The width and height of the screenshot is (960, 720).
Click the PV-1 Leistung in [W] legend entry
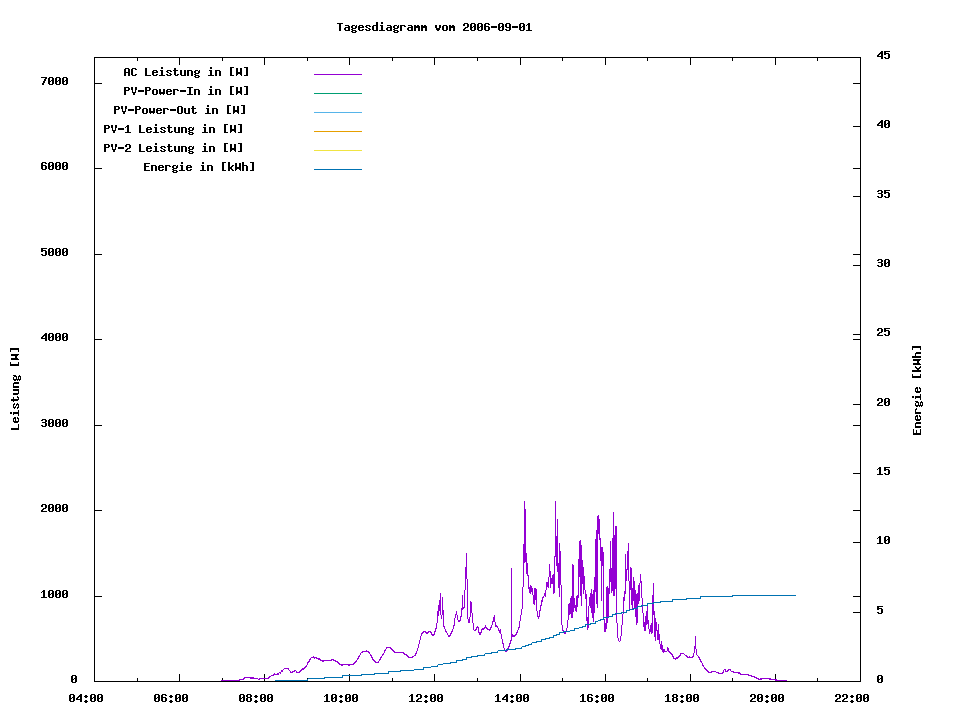pyautogui.click(x=173, y=129)
